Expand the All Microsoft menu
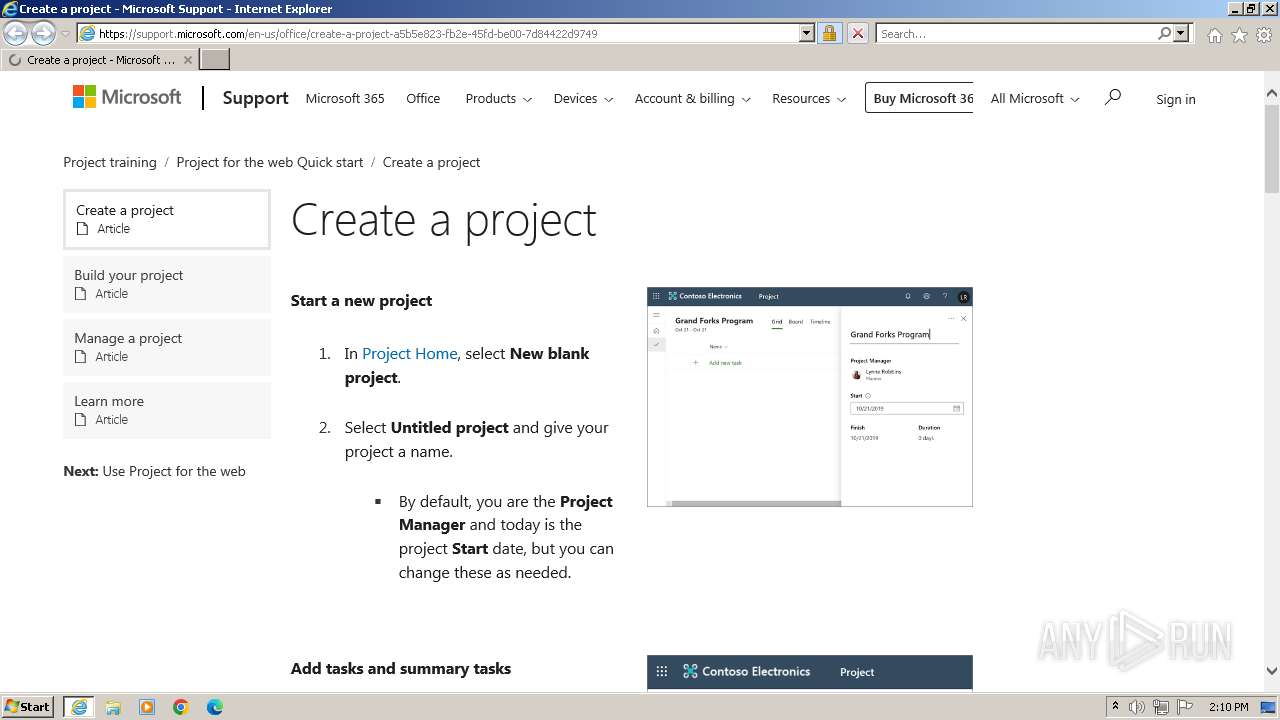Viewport: 1280px width, 720px height. (1035, 98)
